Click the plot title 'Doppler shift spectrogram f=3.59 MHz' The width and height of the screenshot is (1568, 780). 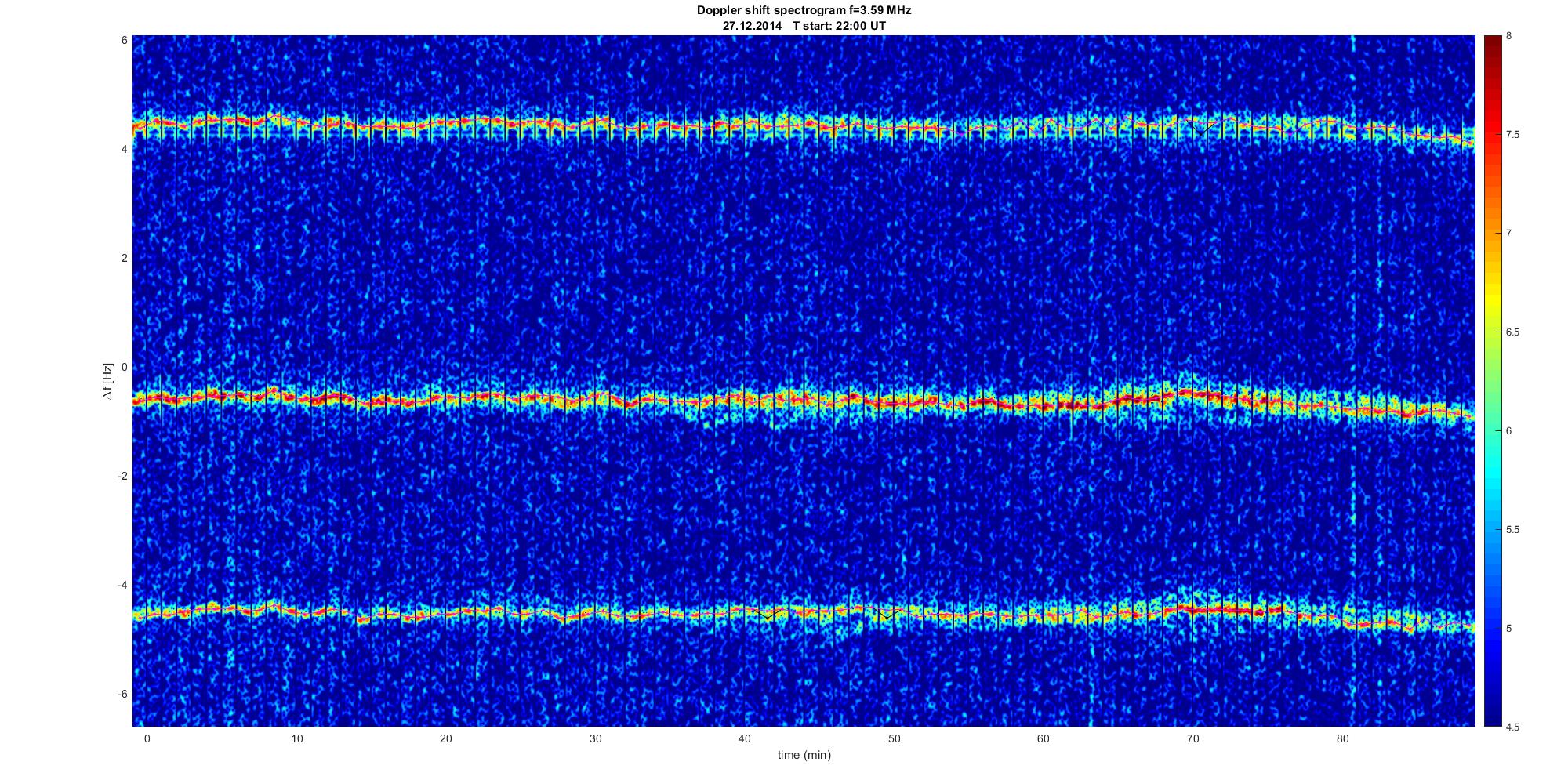[804, 11]
